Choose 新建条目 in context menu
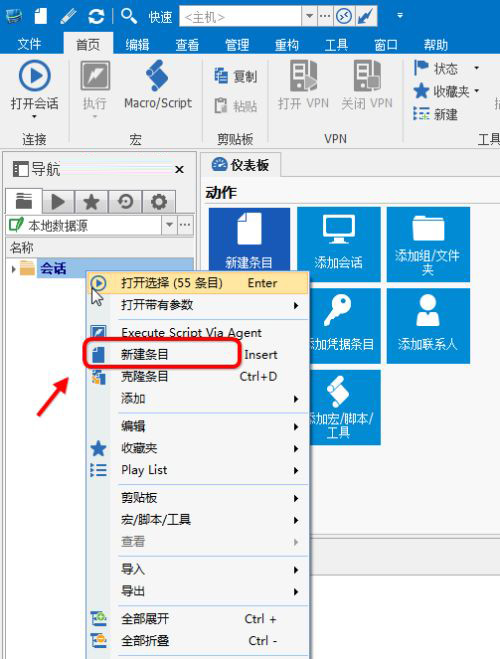 pos(198,354)
